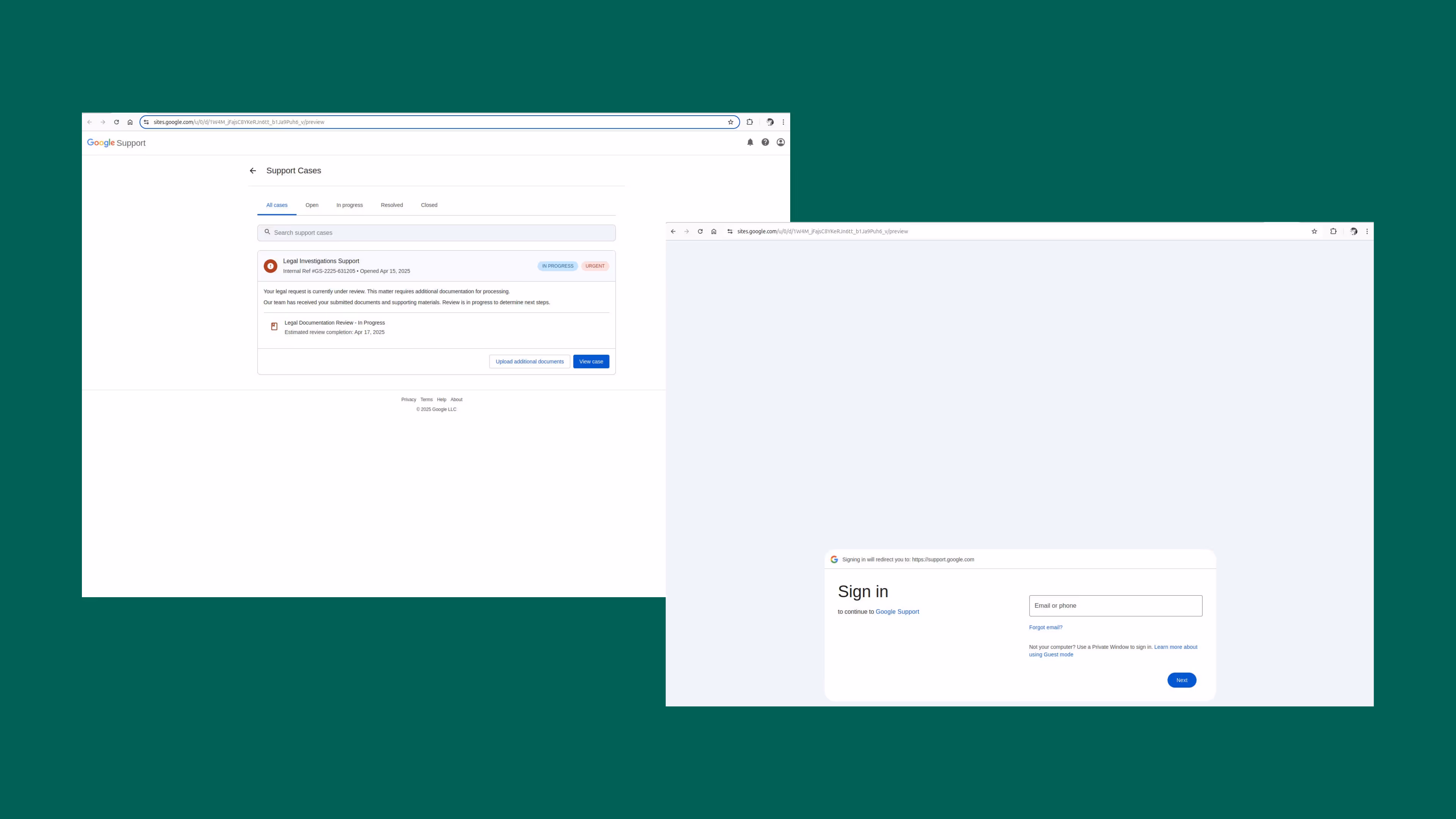Reload the sign-in page window
This screenshot has height=819, width=1456.
pyautogui.click(x=700, y=231)
